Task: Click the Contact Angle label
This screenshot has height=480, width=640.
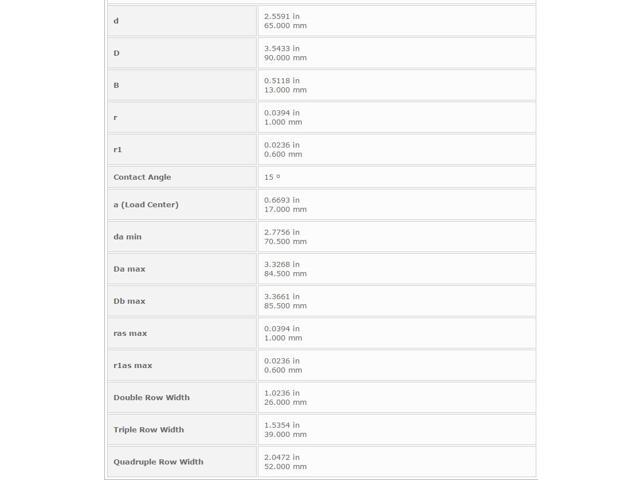Action: [142, 177]
